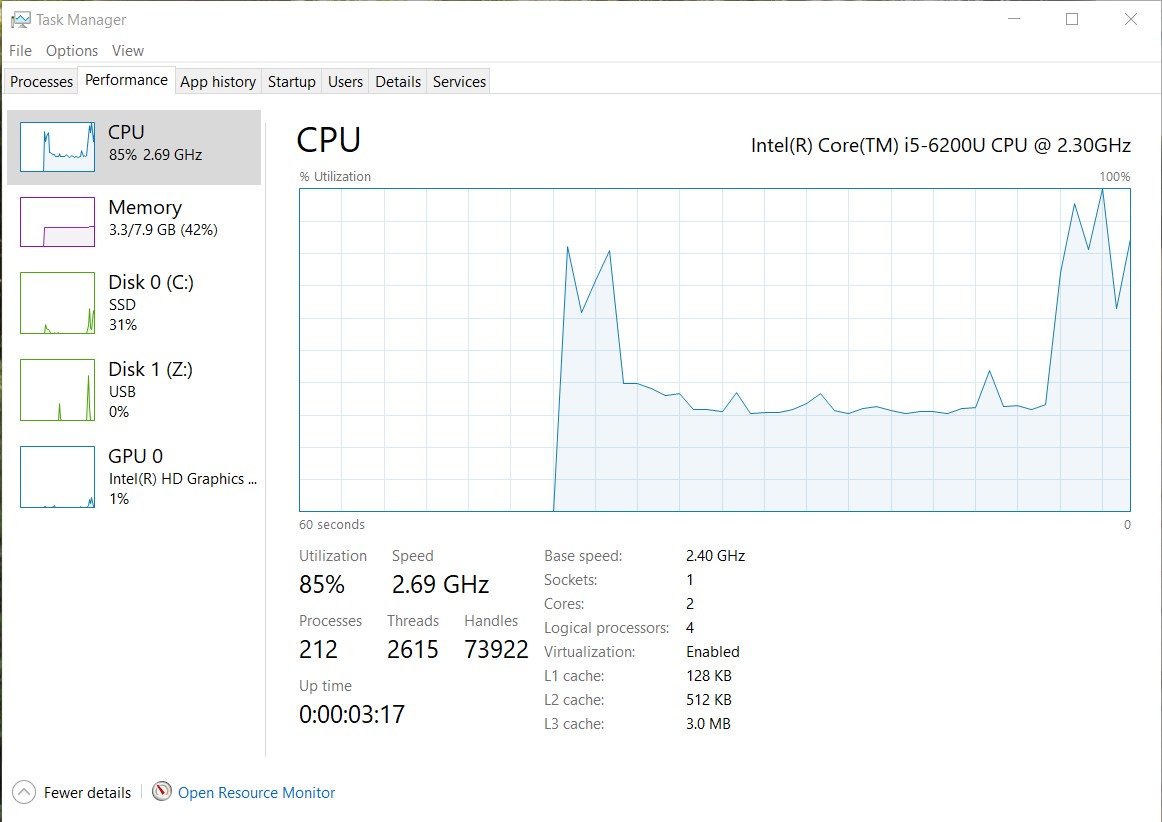Open the Startup tab
The width and height of the screenshot is (1162, 822).
pyautogui.click(x=291, y=82)
